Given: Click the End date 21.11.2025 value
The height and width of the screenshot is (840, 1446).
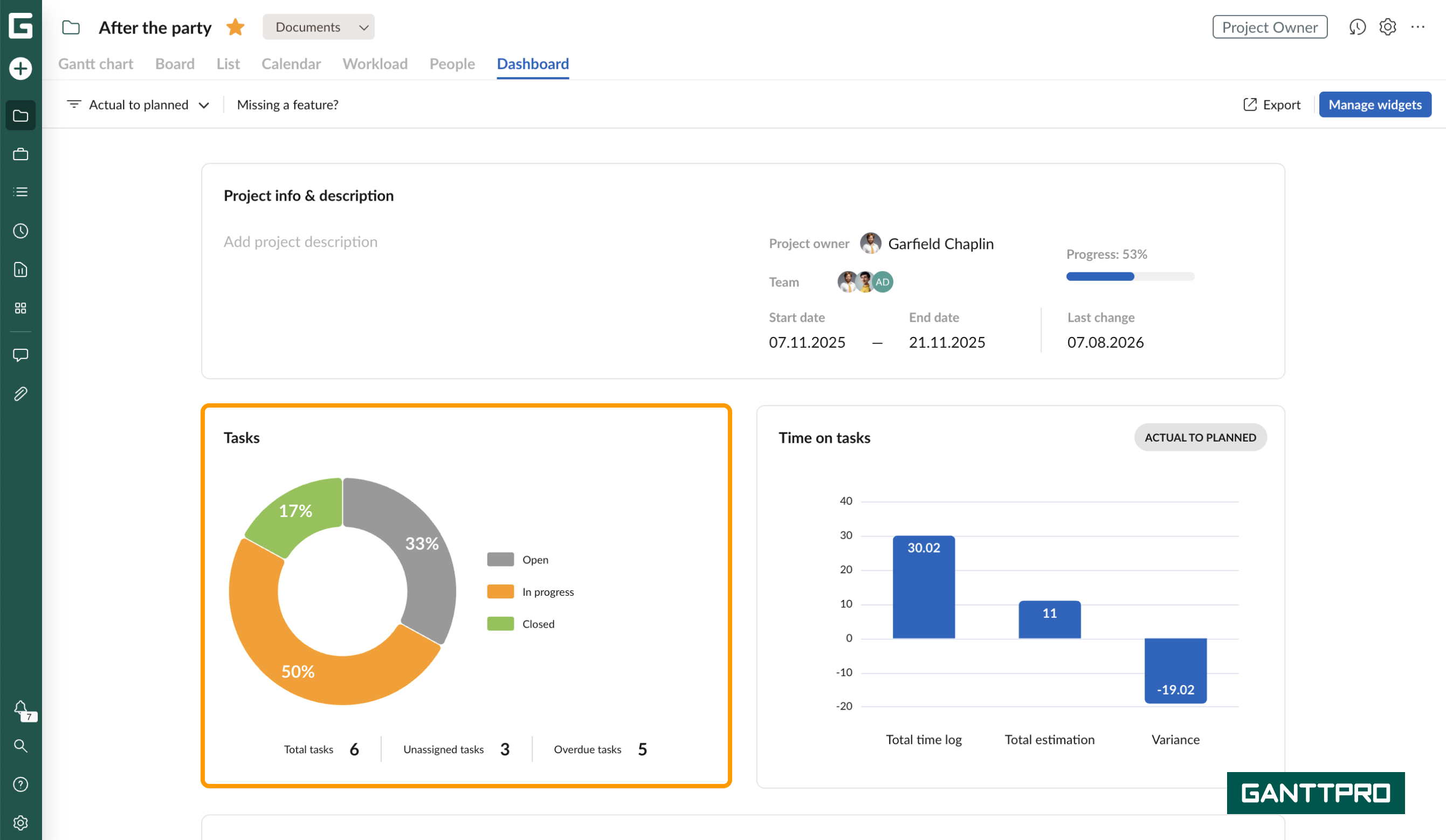Looking at the screenshot, I should (947, 342).
